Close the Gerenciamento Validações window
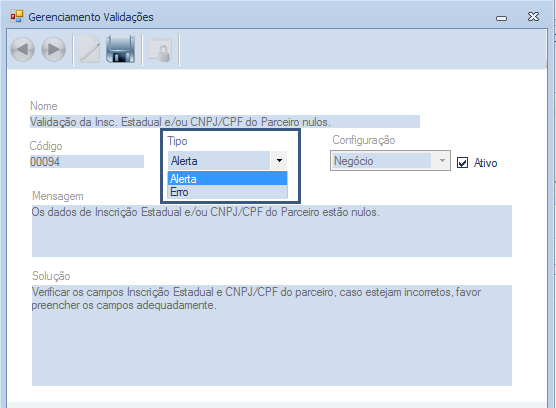Screen dimensions: 556x408 click(533, 17)
